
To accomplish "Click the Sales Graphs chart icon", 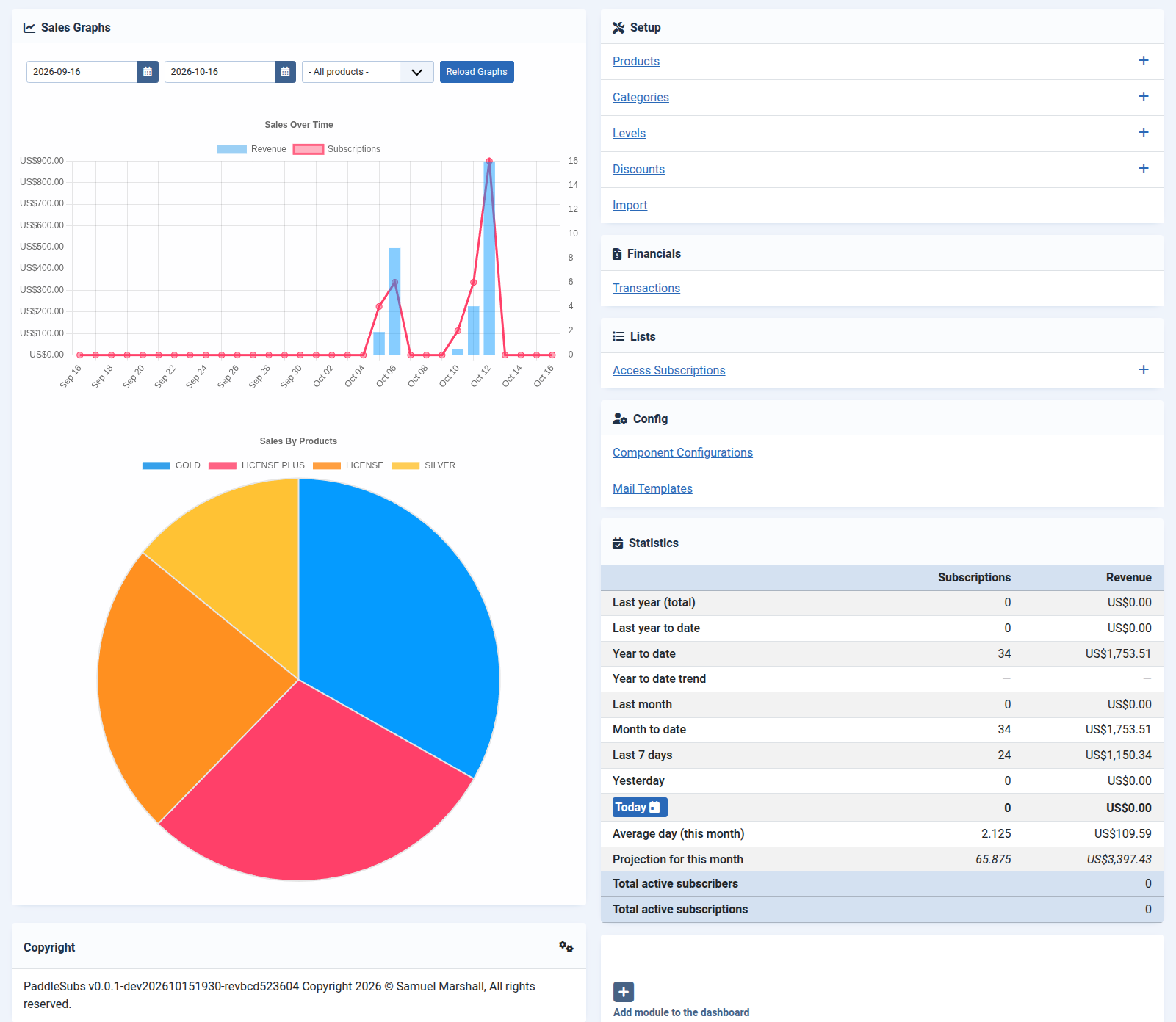I will 29,28.
